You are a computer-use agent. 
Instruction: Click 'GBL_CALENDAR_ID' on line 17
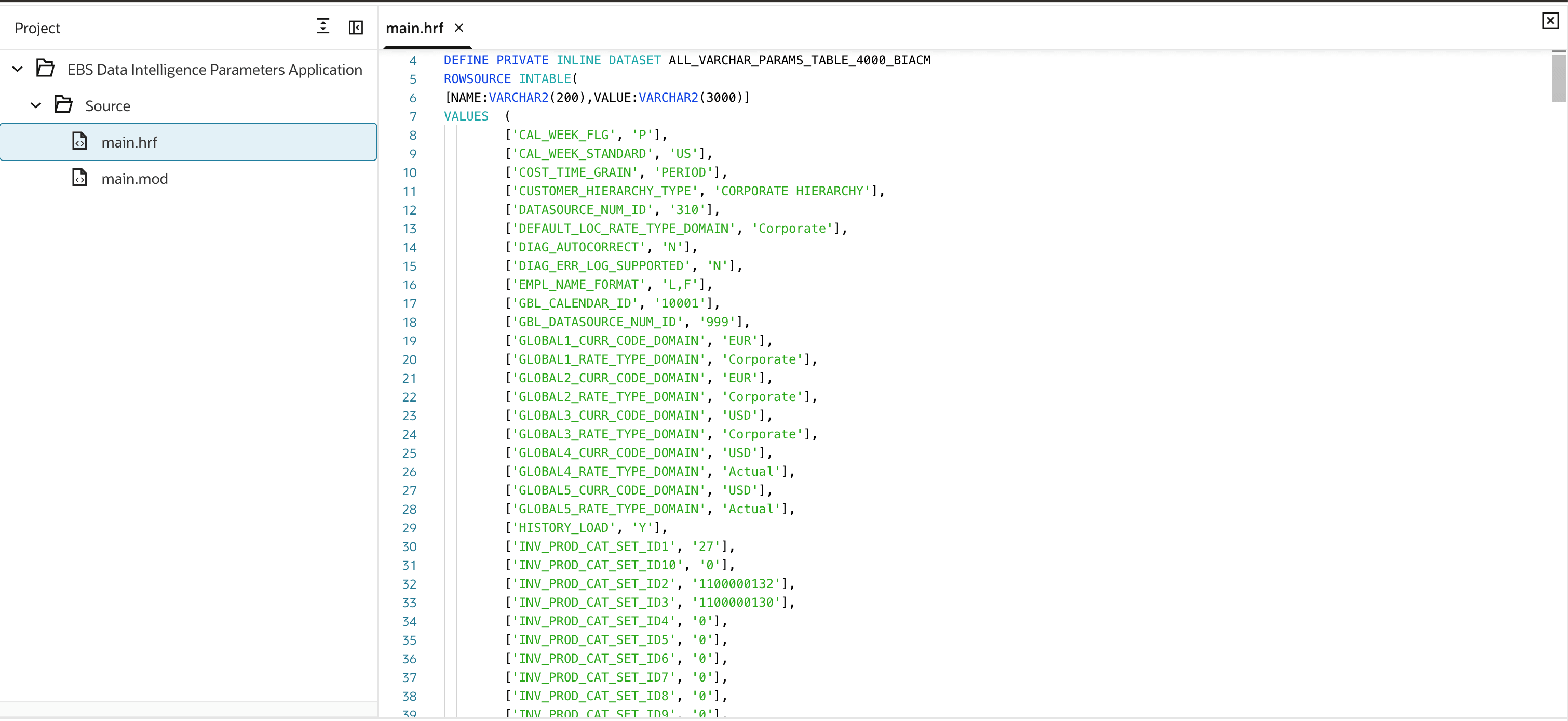pyautogui.click(x=575, y=303)
